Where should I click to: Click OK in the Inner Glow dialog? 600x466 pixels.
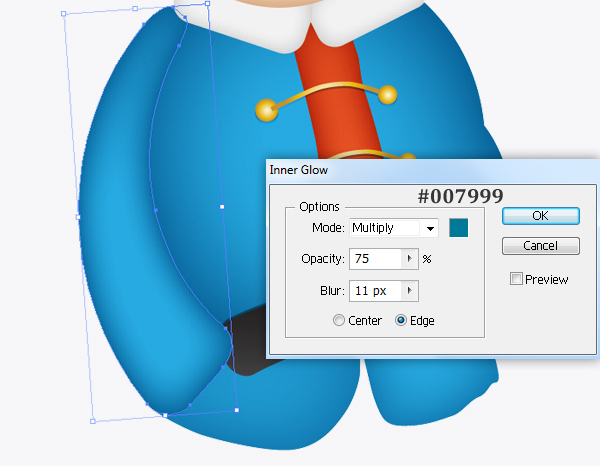(x=540, y=216)
